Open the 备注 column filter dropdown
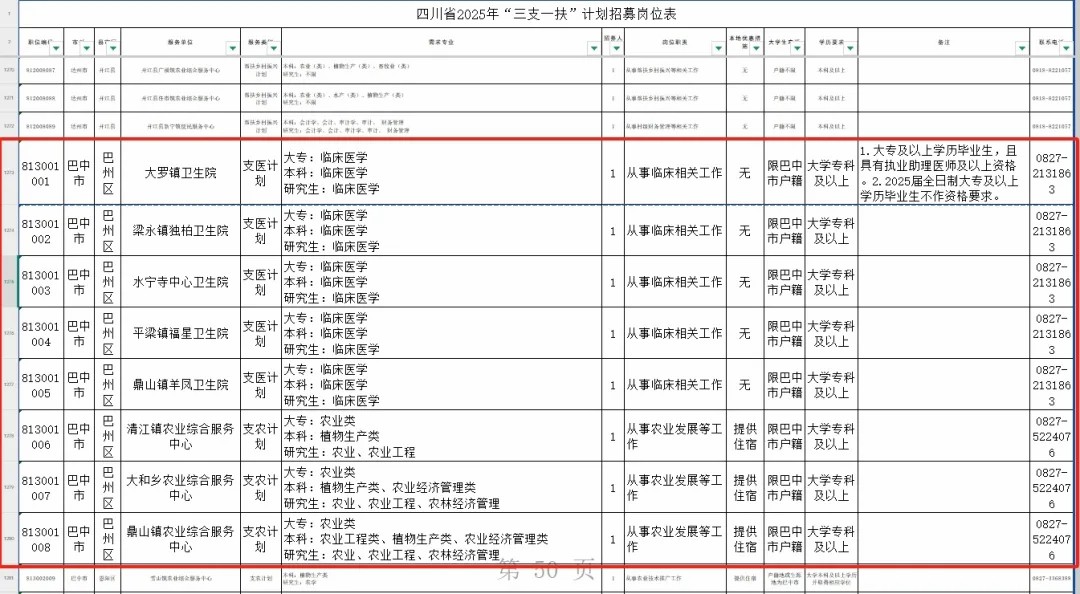 point(1022,48)
